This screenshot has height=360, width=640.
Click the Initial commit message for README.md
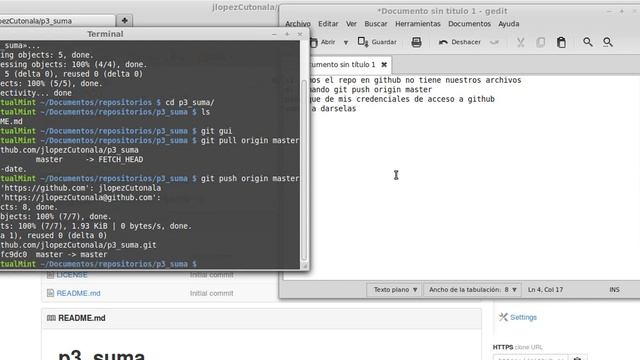(211, 293)
